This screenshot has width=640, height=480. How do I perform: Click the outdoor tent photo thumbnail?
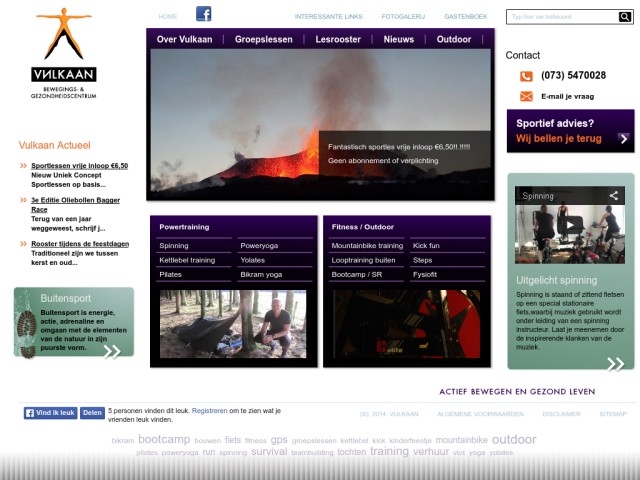[x=233, y=324]
